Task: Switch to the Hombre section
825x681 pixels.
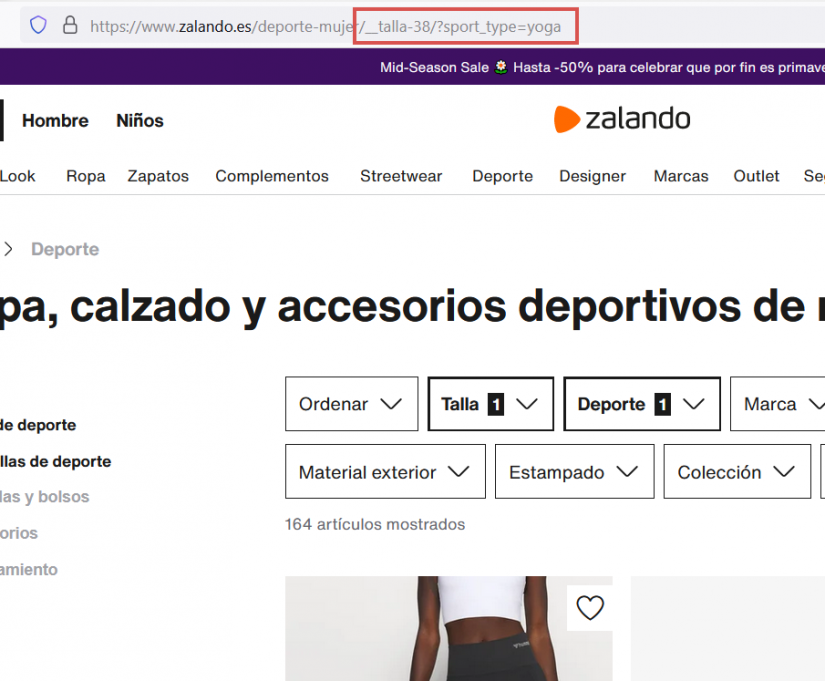Action: tap(55, 120)
